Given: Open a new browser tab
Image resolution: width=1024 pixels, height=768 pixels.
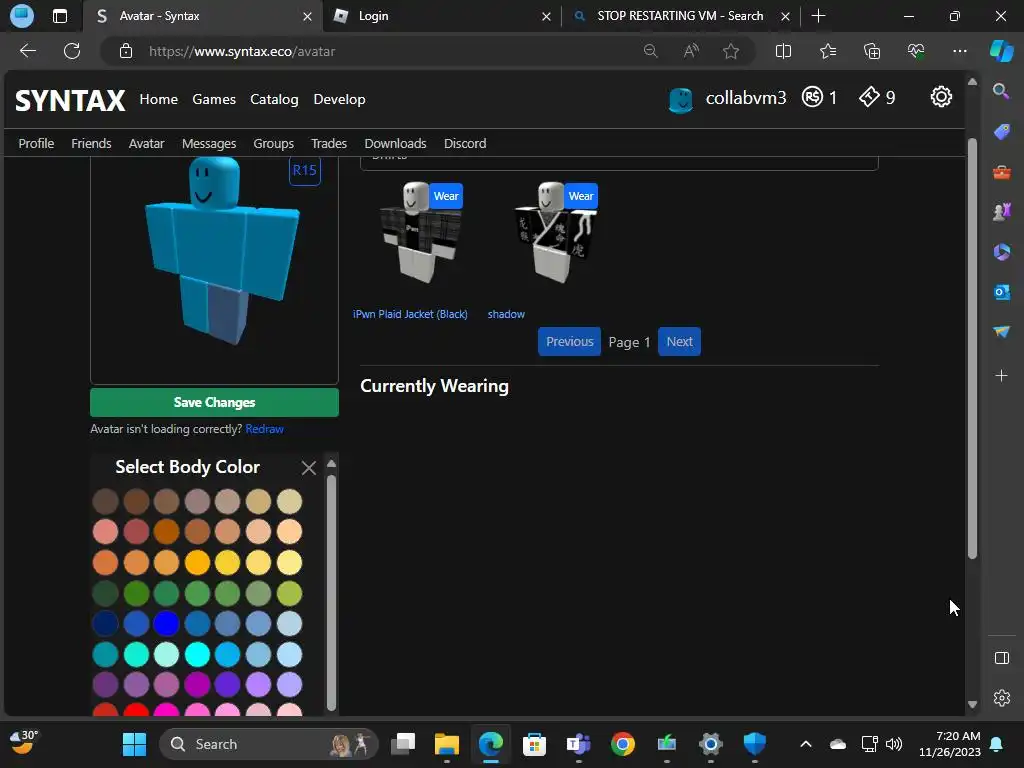Looking at the screenshot, I should (818, 16).
